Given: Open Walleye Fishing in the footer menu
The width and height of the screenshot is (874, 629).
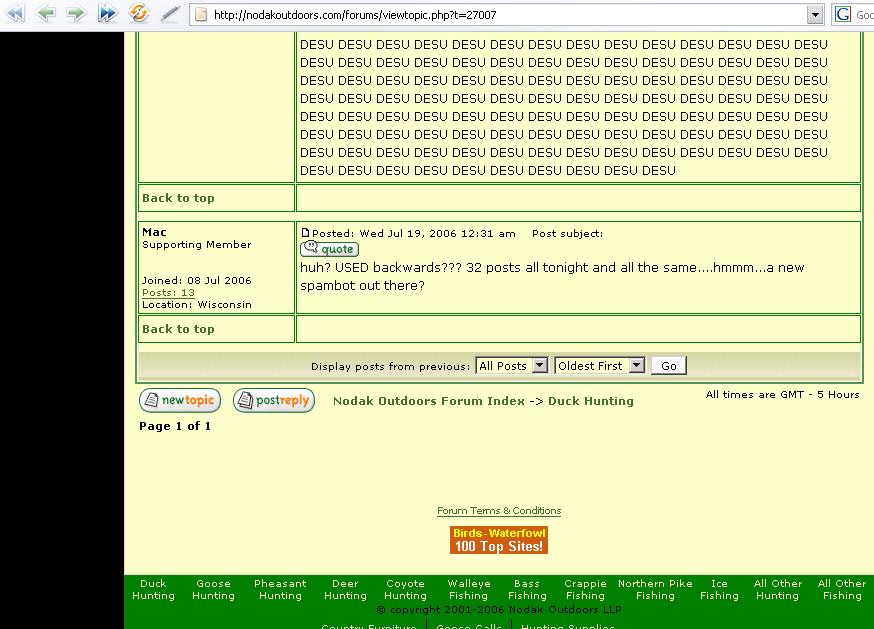Looking at the screenshot, I should point(469,589).
